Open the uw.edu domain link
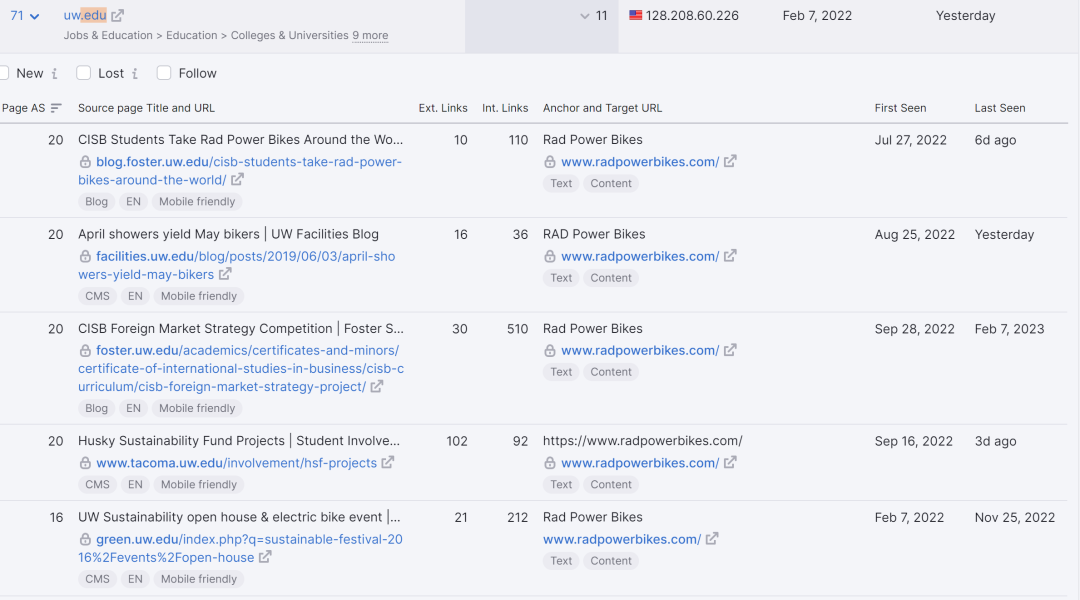This screenshot has height=600, width=1080. click(x=85, y=15)
